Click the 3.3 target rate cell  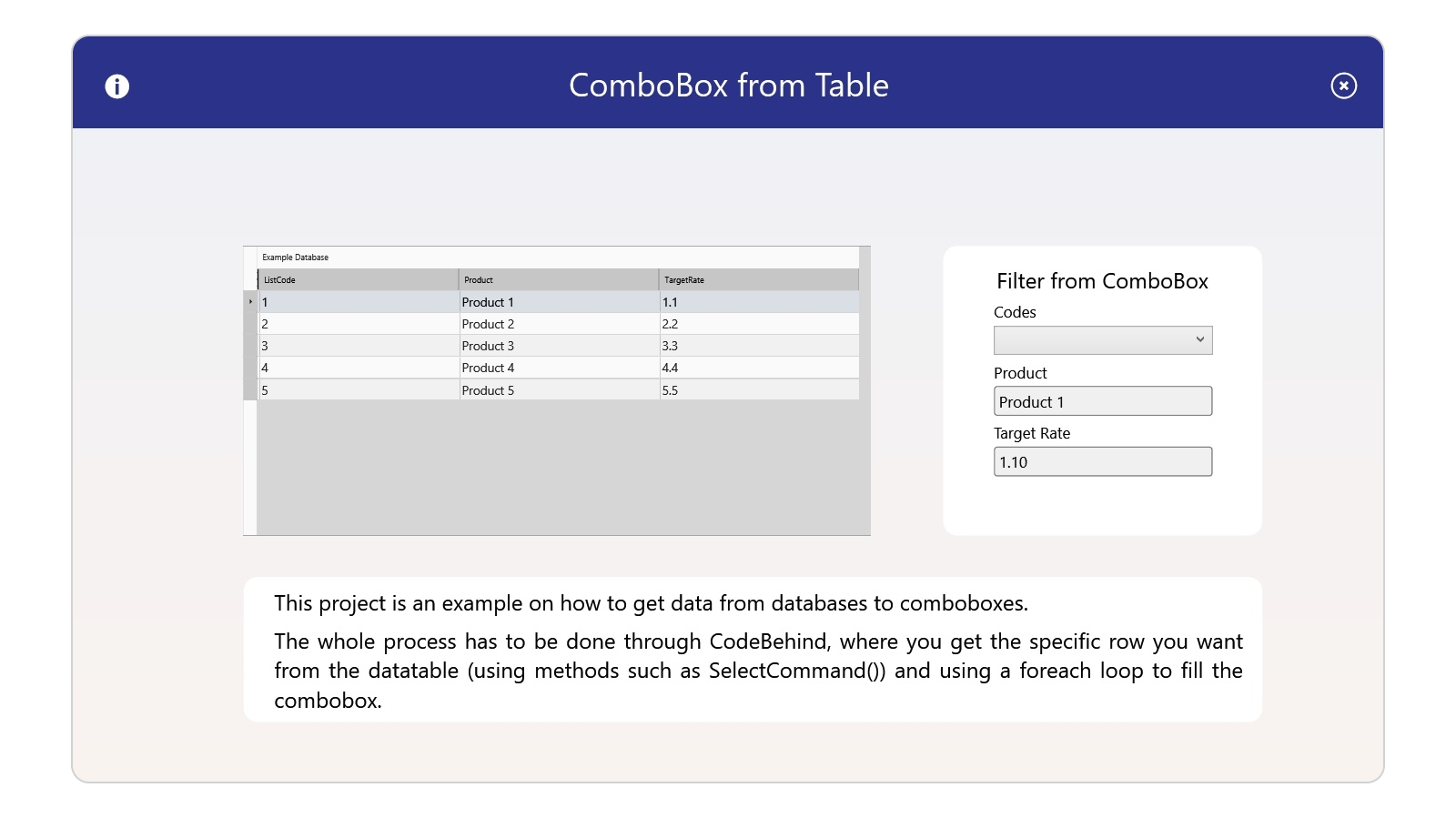[757, 346]
